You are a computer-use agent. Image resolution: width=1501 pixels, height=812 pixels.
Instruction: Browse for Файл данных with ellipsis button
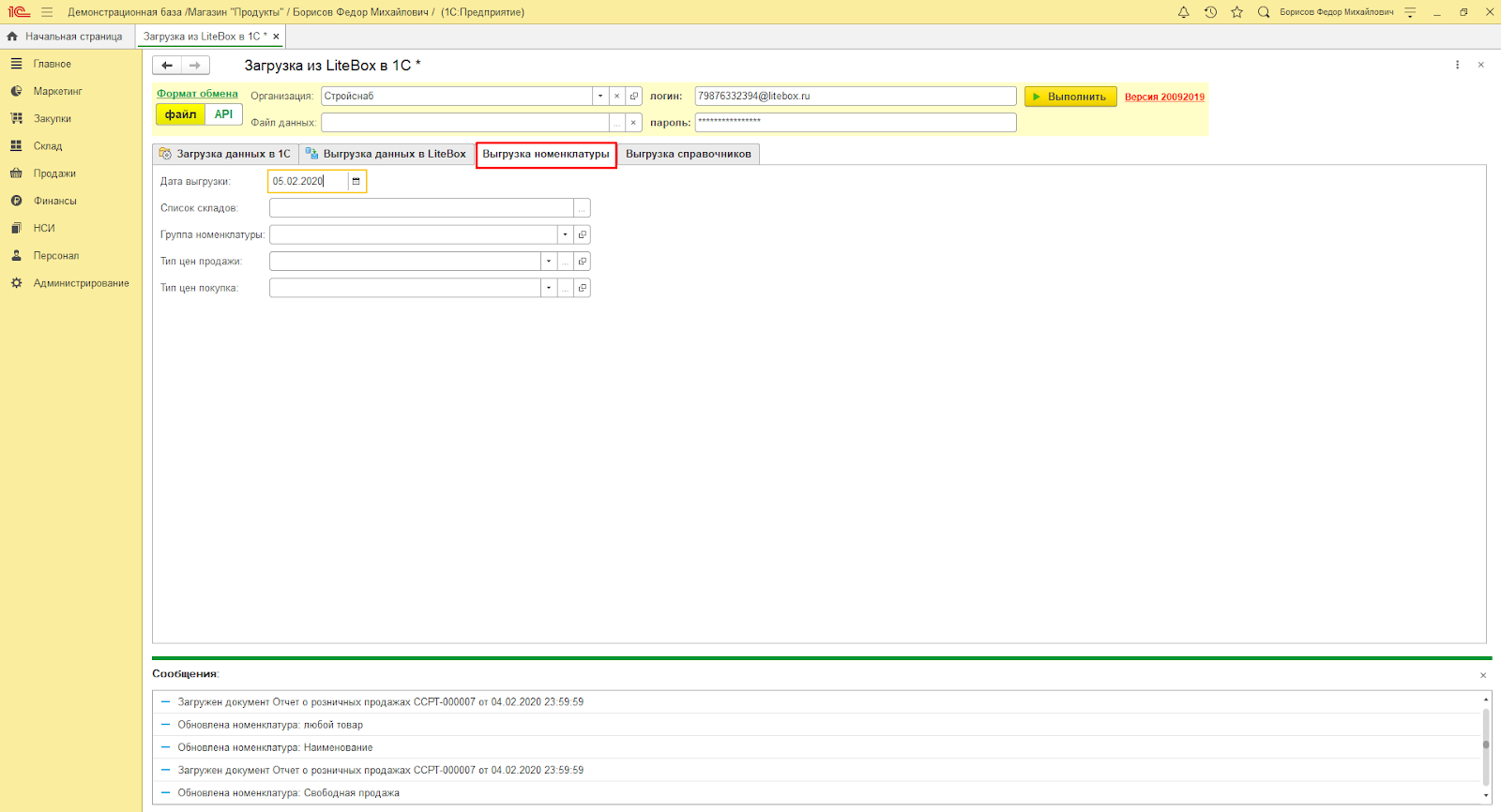[x=617, y=123]
